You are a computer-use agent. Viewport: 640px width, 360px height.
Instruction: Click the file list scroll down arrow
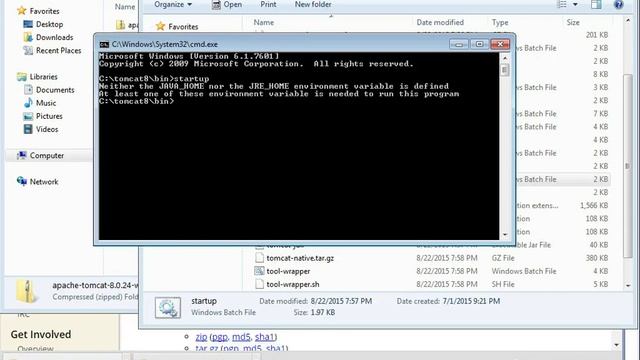click(628, 286)
